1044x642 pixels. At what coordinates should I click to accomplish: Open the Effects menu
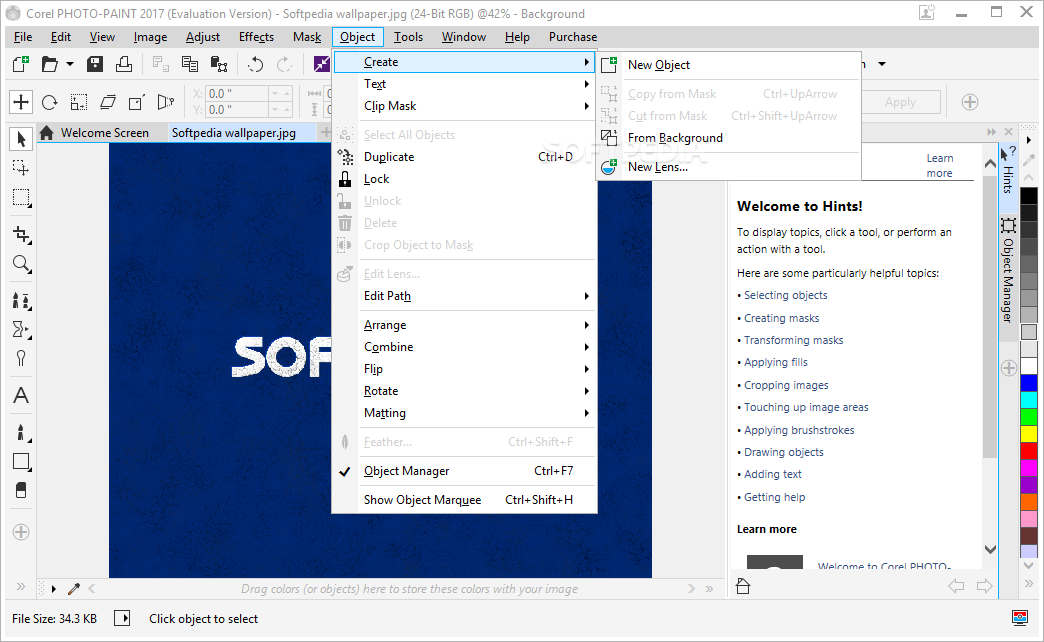[x=256, y=37]
